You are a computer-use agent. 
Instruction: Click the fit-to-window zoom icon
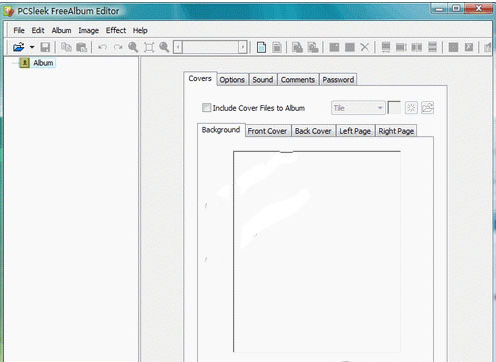tap(149, 47)
